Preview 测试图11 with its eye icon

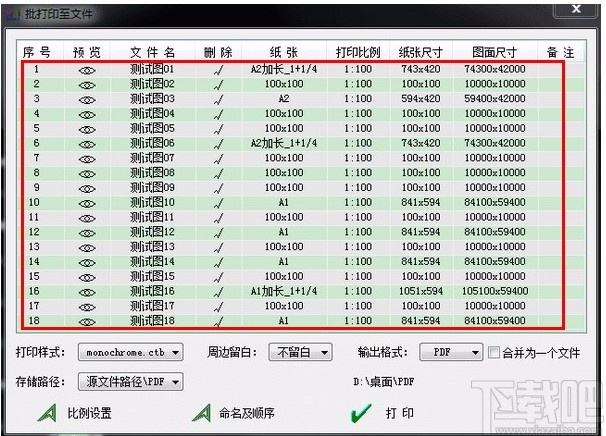tap(87, 218)
